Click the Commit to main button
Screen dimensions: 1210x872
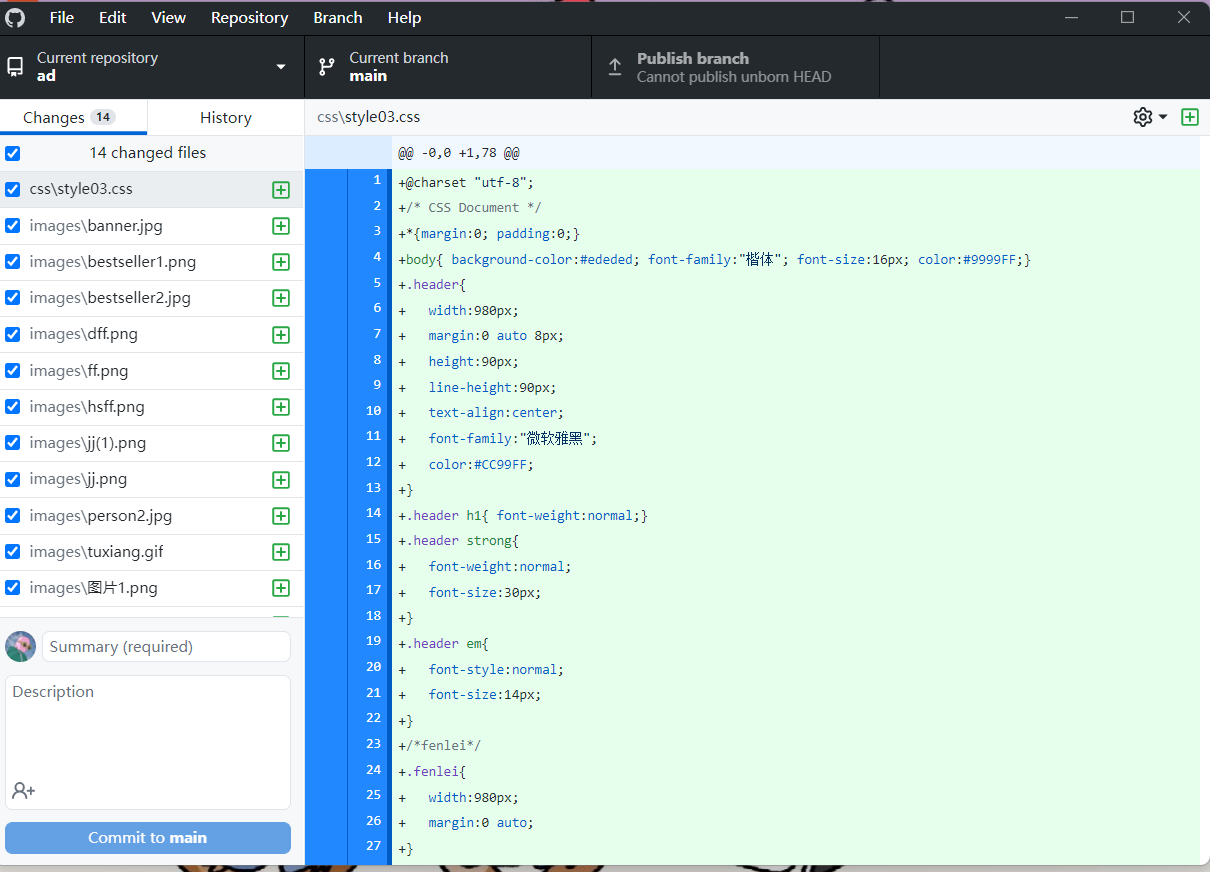point(147,837)
